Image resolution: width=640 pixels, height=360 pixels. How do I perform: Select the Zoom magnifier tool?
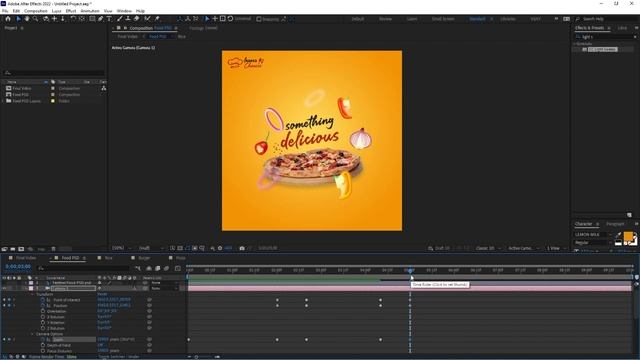36,19
